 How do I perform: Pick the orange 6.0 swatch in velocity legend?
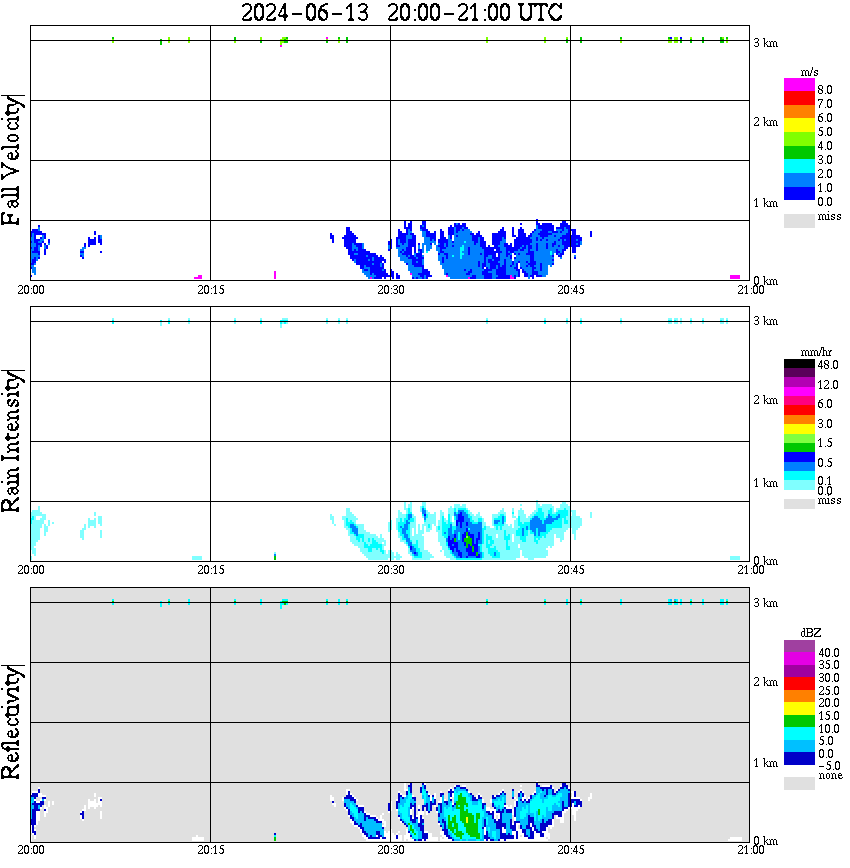click(x=799, y=112)
